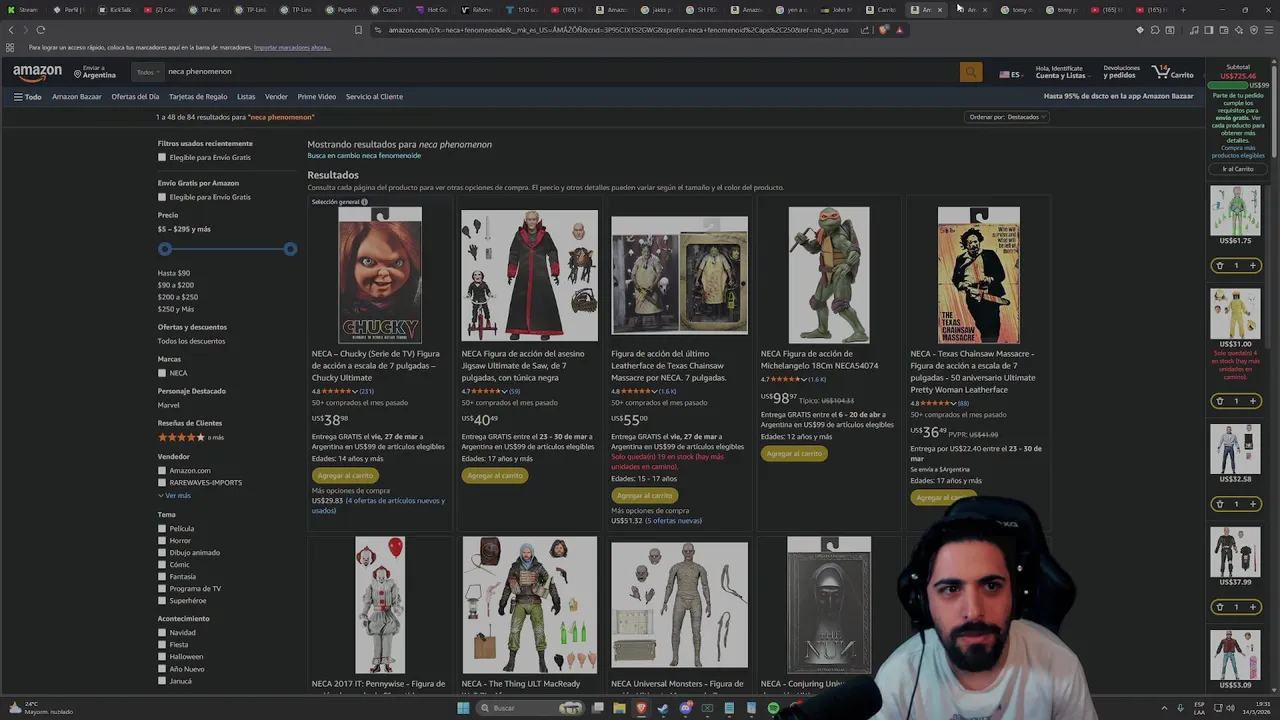
Task: Click the Selección general info icon
Action: click(364, 202)
